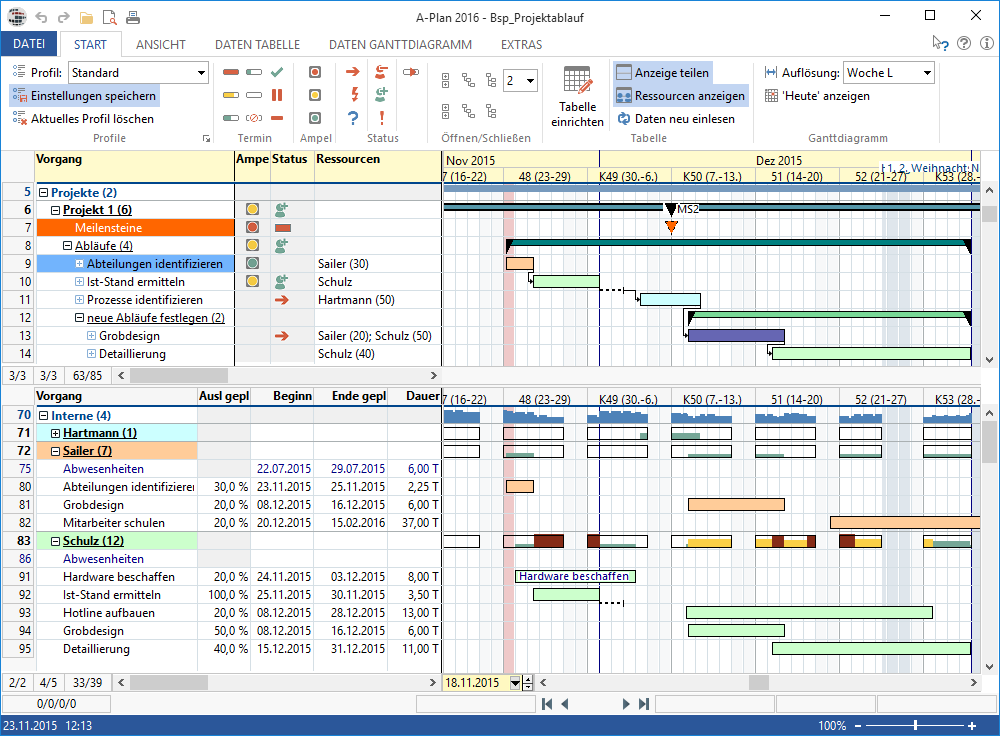This screenshot has height=736, width=1000.
Task: Collapse the Abläufe (4) node
Action: [x=68, y=246]
